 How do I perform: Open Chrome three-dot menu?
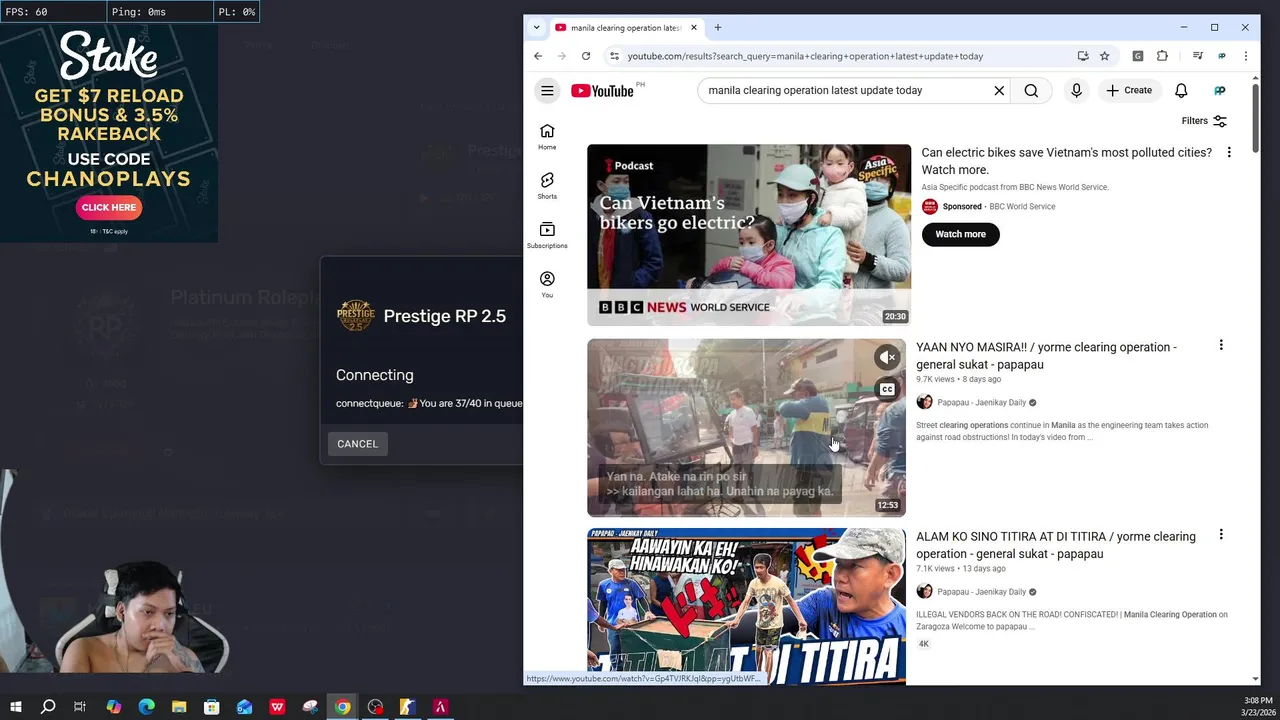pos(1245,56)
